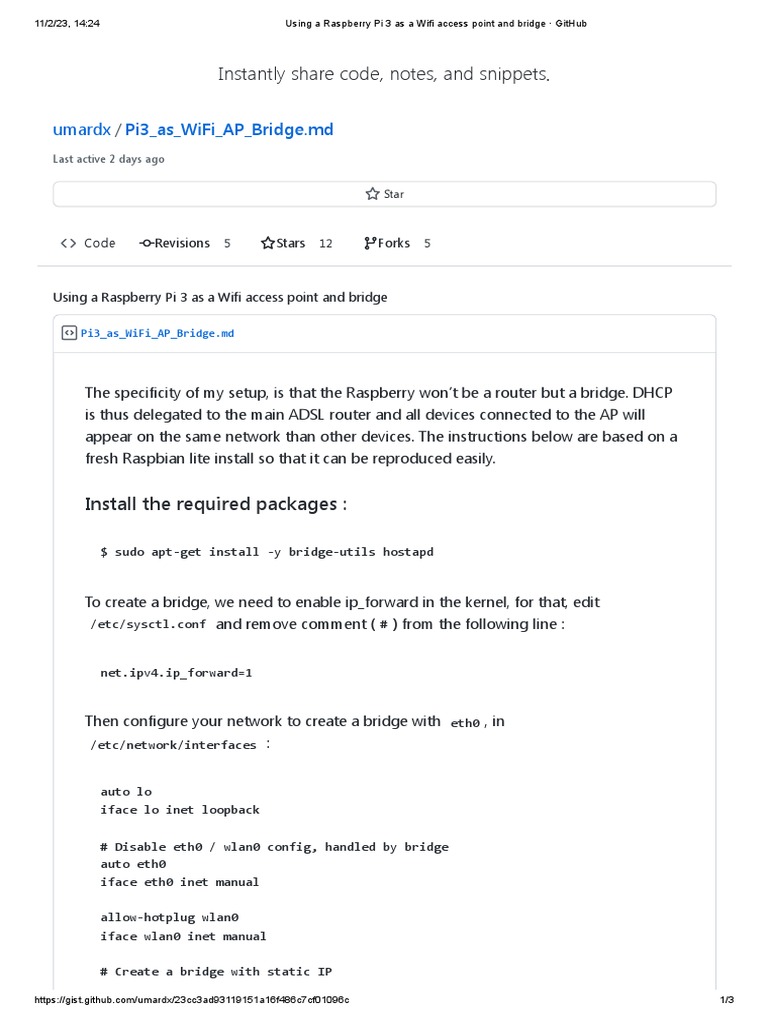768x1024 pixels.
Task: Click the Last active 2 days ago text
Action: point(109,159)
